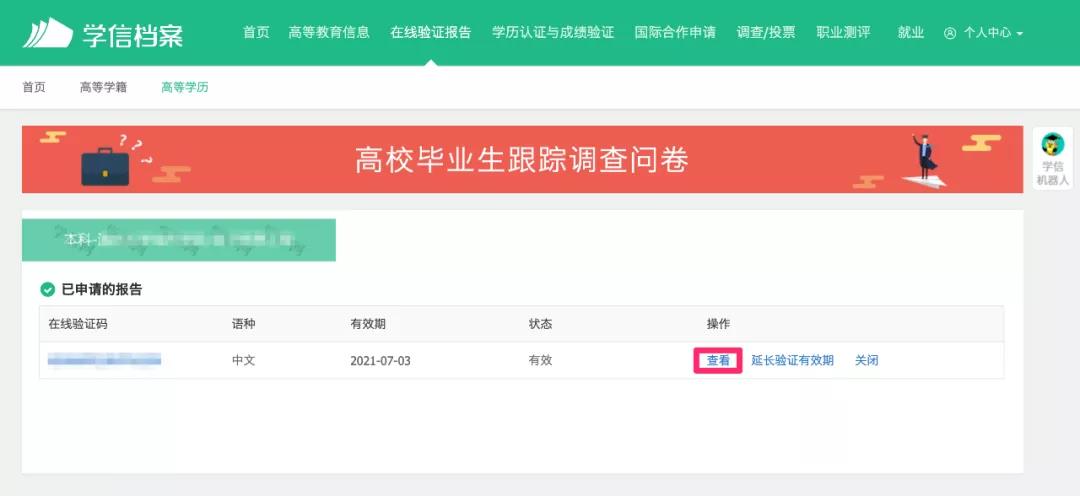Click 关闭 to close the report
This screenshot has width=1080, height=496.
tap(866, 361)
